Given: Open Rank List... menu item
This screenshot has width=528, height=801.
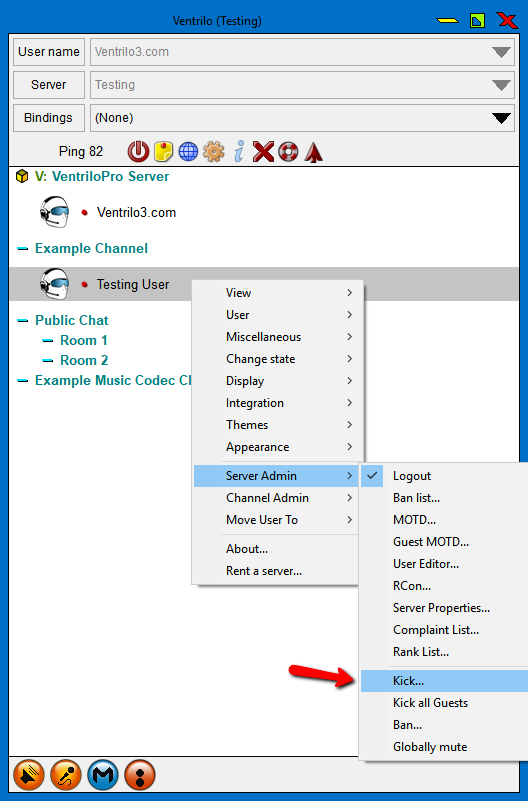Looking at the screenshot, I should point(444,651).
